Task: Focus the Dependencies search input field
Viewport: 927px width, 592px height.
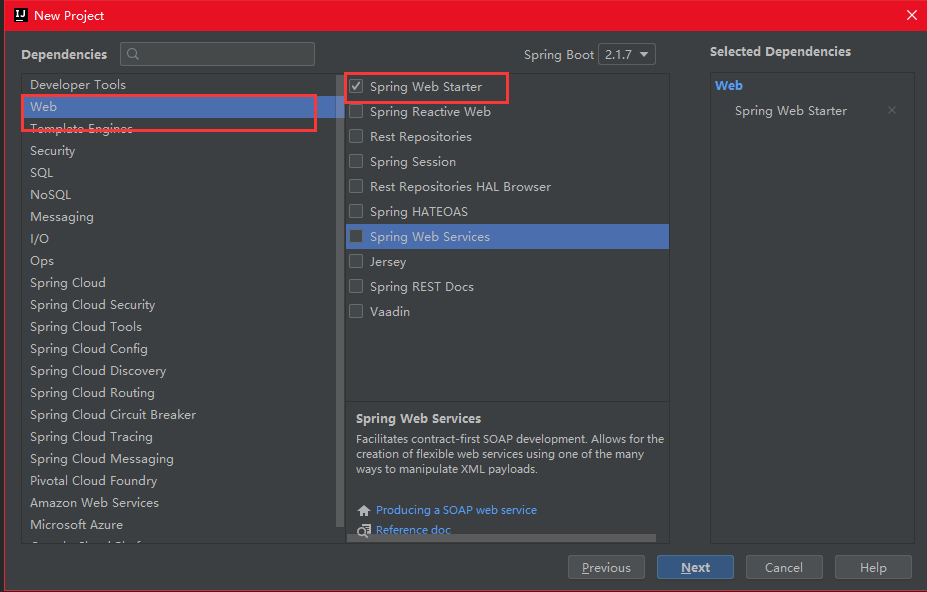Action: [x=217, y=54]
